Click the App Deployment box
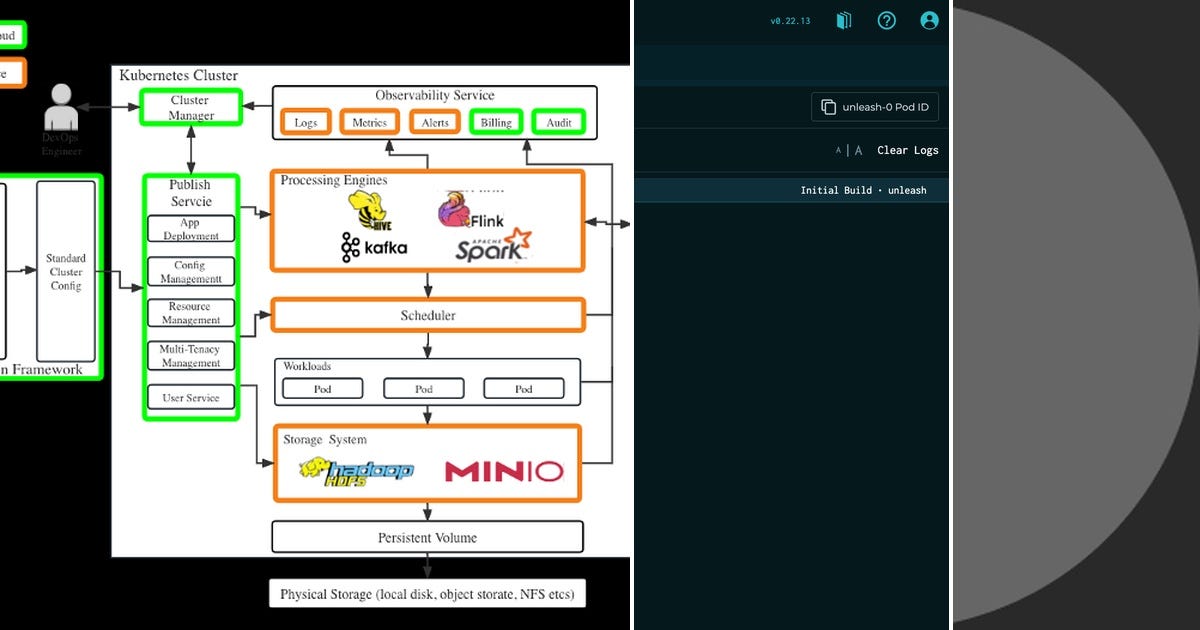 pyautogui.click(x=191, y=229)
